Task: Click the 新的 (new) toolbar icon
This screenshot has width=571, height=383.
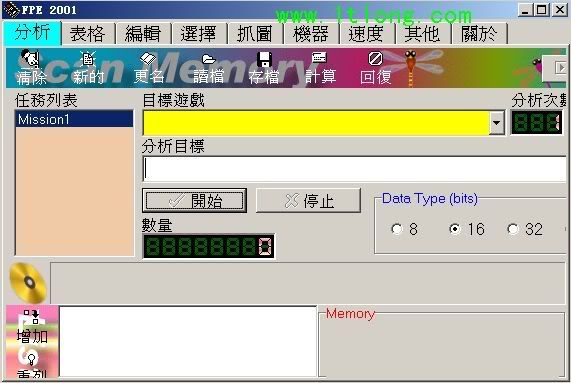Action: (87, 59)
